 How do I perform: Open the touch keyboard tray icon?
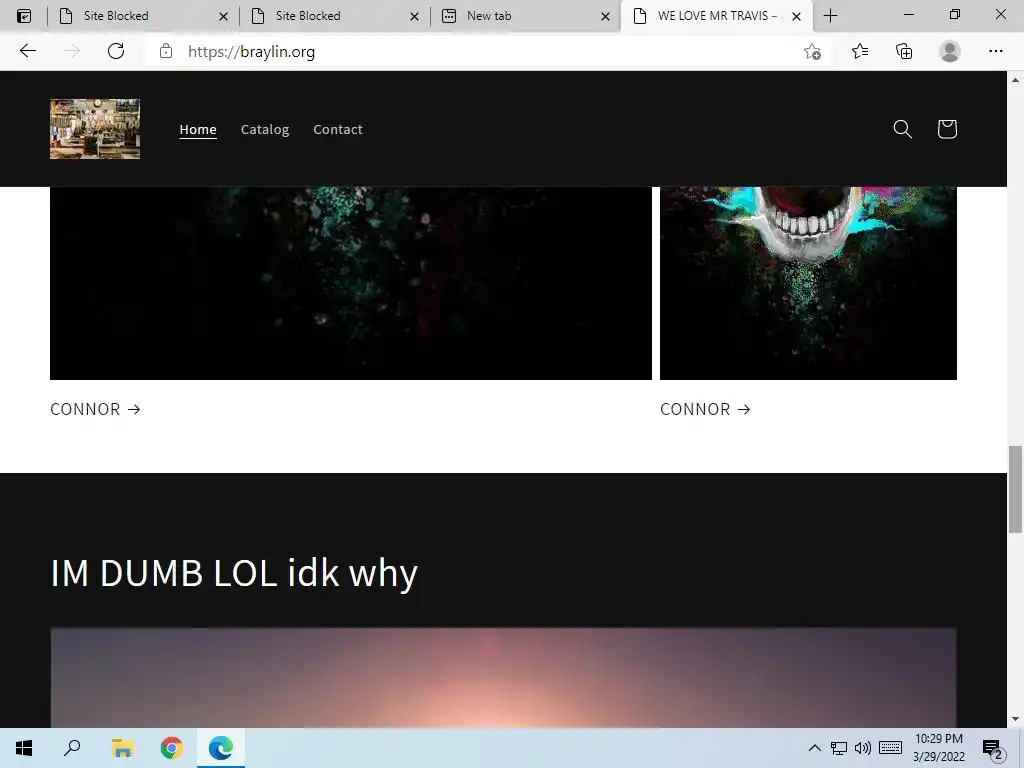pyautogui.click(x=890, y=748)
